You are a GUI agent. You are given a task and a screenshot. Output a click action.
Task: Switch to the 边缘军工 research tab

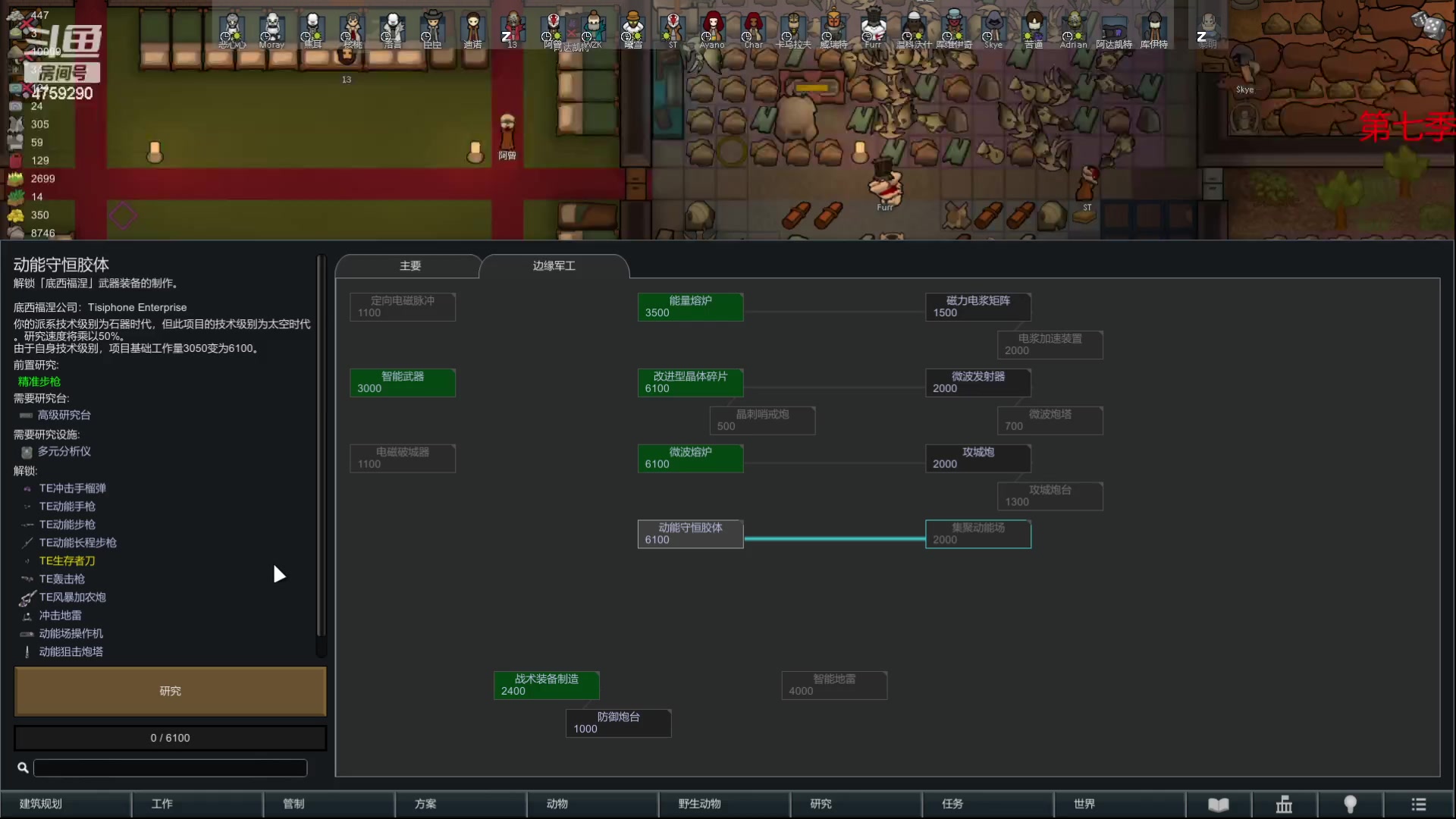pos(554,266)
